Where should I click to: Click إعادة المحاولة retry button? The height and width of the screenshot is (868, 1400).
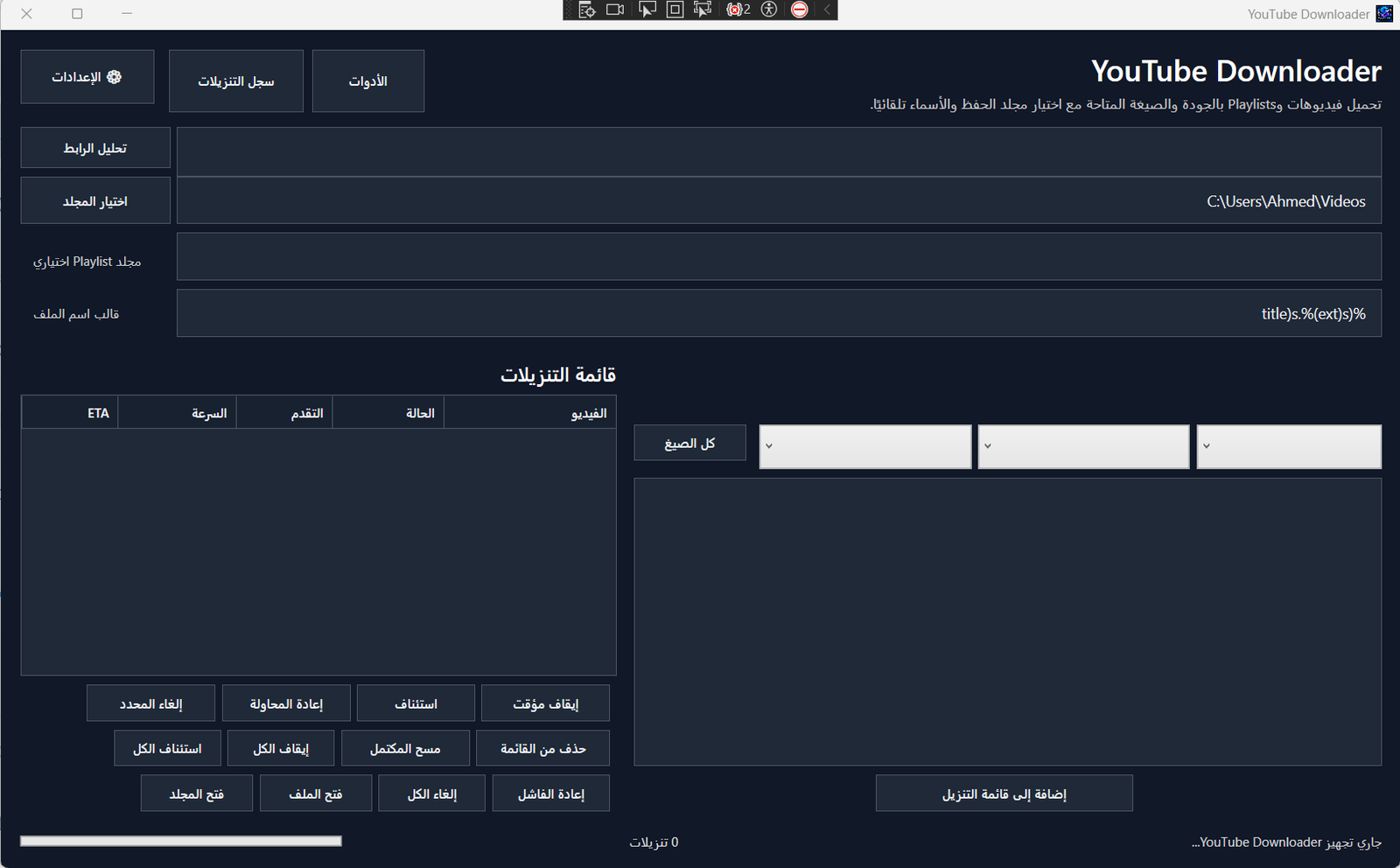(286, 703)
